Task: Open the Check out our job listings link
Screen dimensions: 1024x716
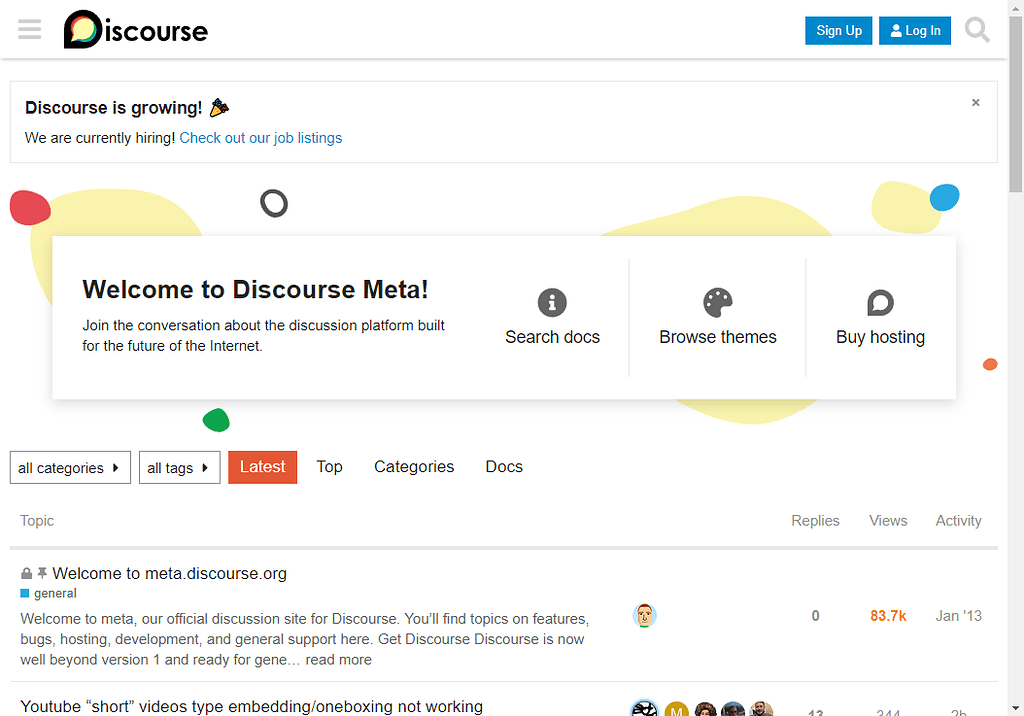Action: 261,138
